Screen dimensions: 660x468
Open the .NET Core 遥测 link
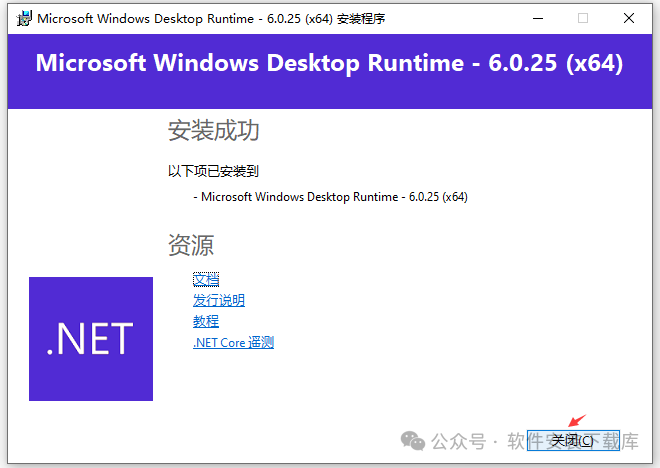tap(234, 342)
